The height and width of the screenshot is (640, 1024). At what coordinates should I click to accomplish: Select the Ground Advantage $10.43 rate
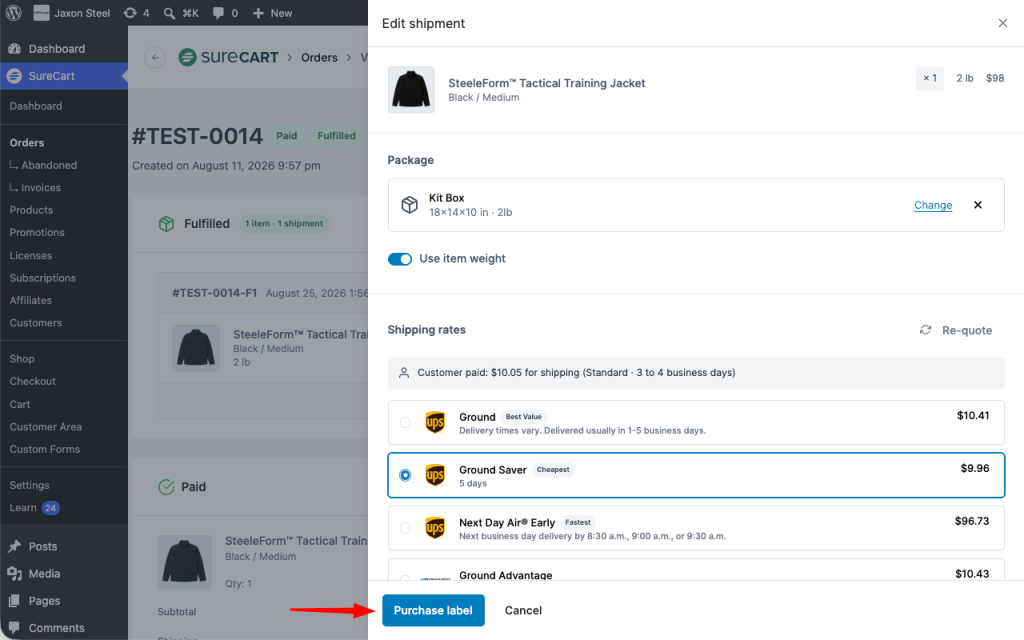696,570
